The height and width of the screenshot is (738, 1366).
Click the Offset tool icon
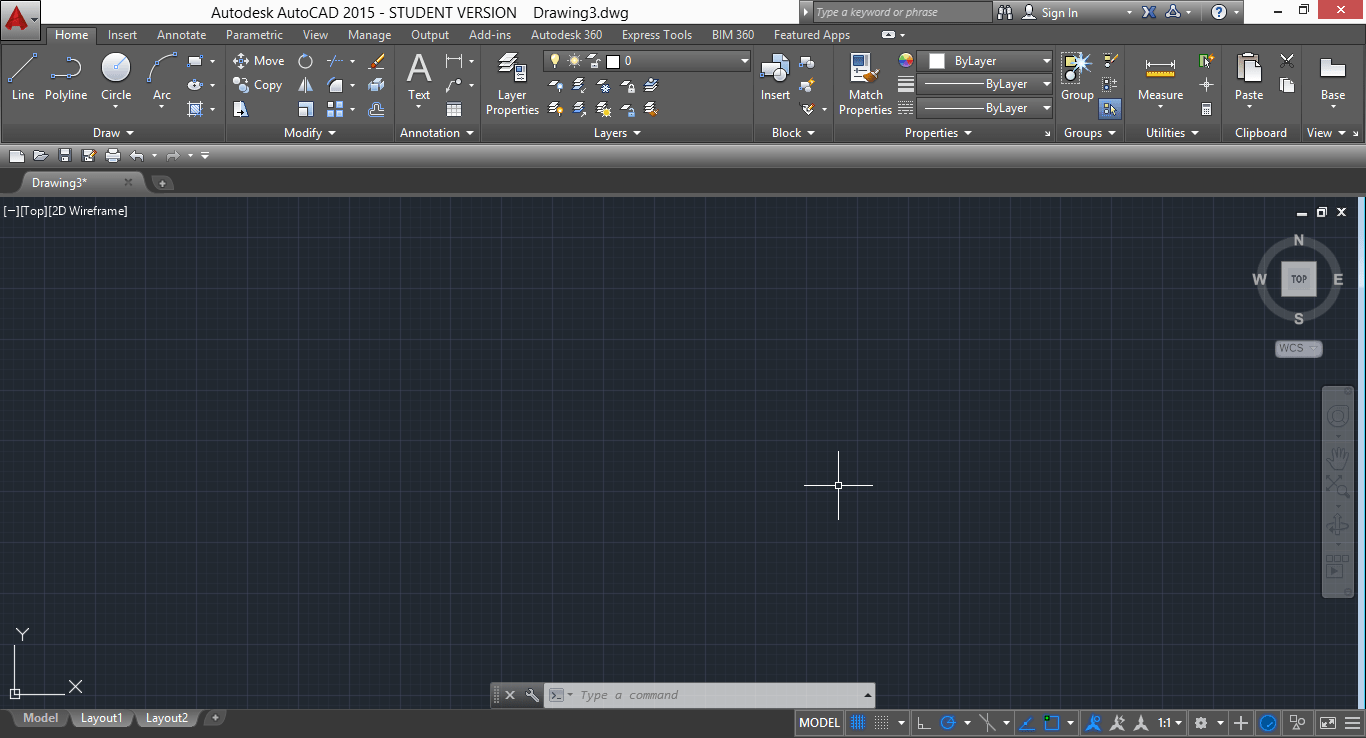[x=376, y=109]
